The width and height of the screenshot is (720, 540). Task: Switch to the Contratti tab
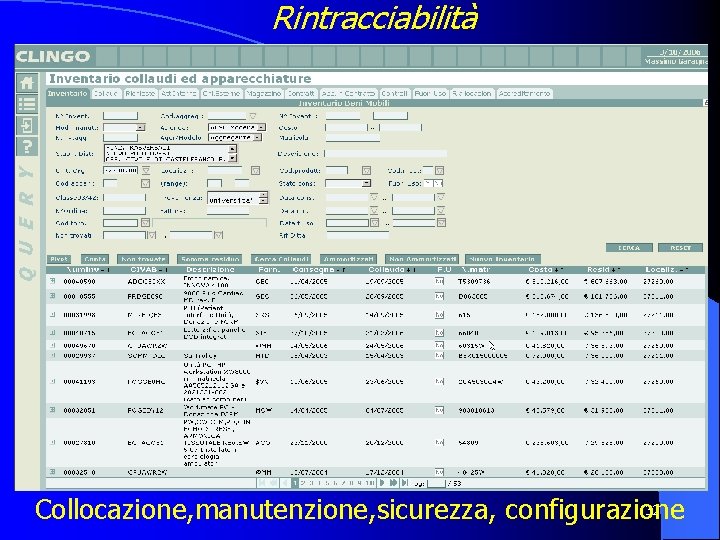tap(301, 93)
